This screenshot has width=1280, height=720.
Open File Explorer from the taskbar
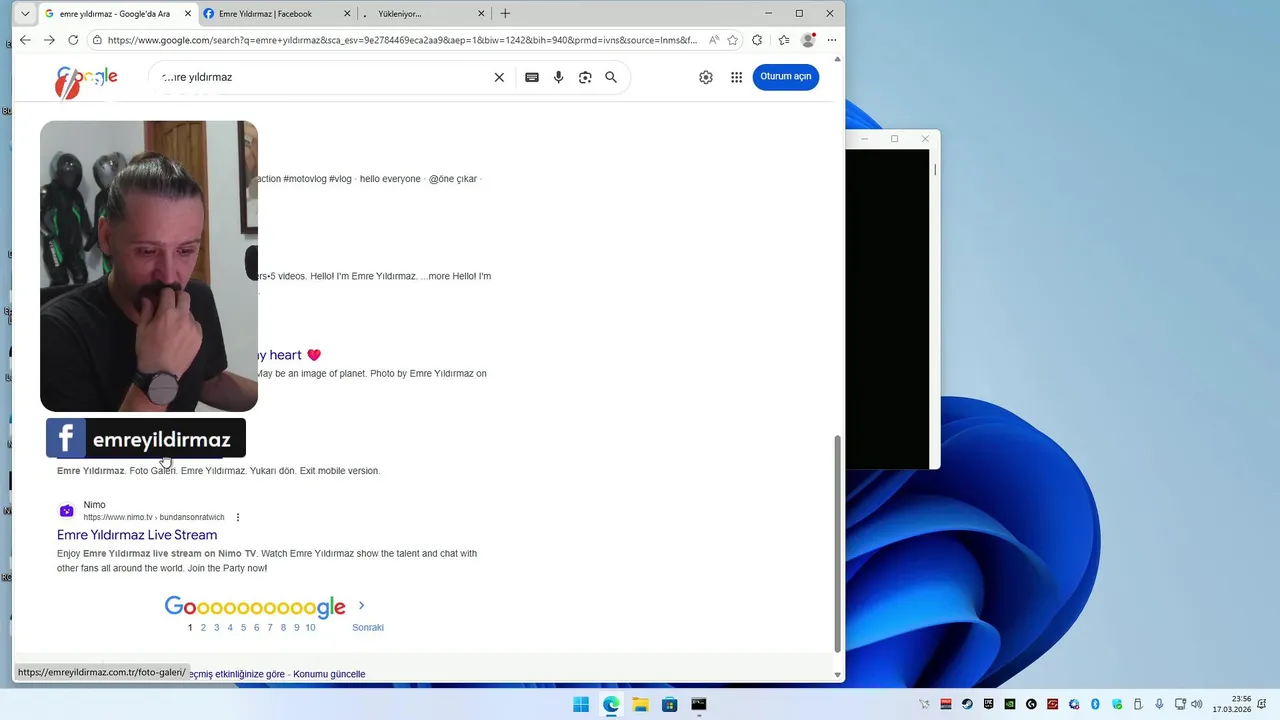pos(640,704)
